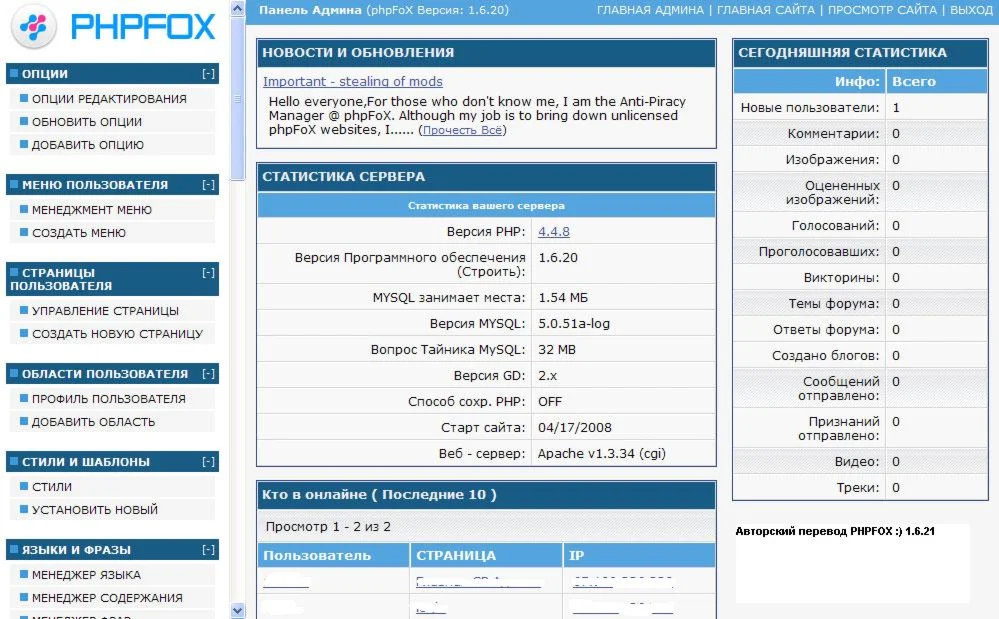
Task: Collapse the СТРАНИЦЫ ПОЛЬЗОВАТЕЛЯ section
Action: tap(208, 273)
